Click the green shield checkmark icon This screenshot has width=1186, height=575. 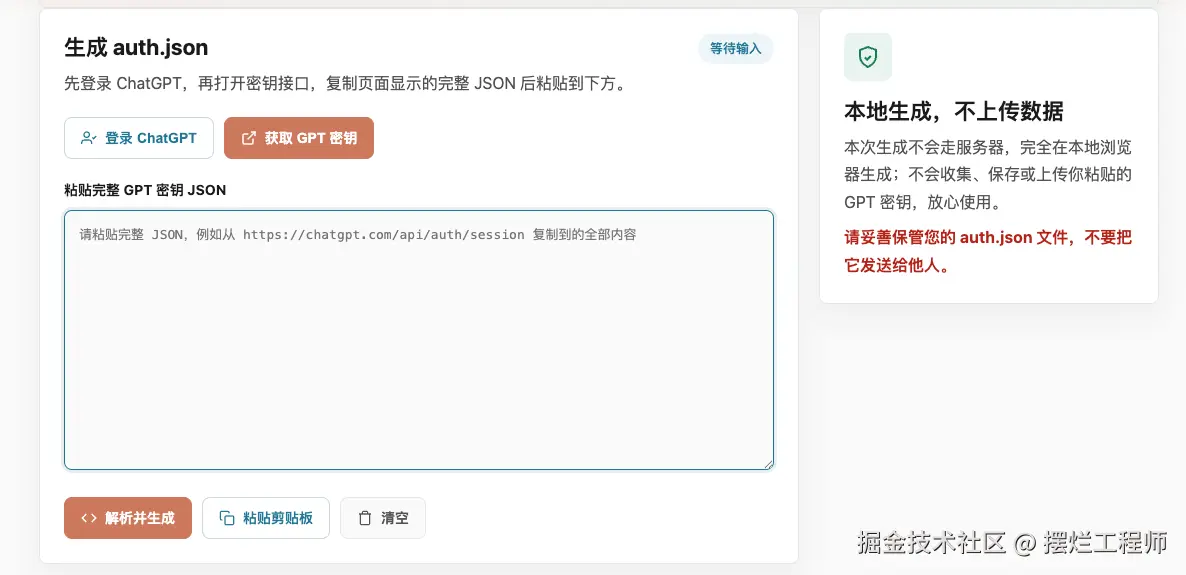click(868, 57)
